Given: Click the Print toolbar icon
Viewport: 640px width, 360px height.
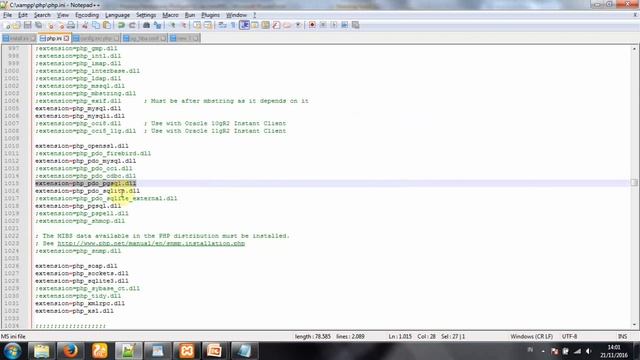Looking at the screenshot, I should pos(71,25).
